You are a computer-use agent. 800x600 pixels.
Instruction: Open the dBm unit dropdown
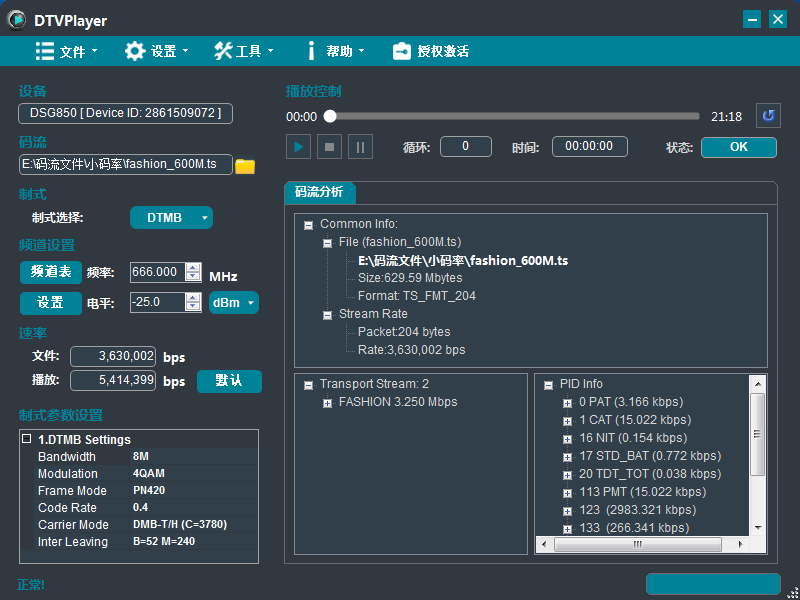(234, 302)
